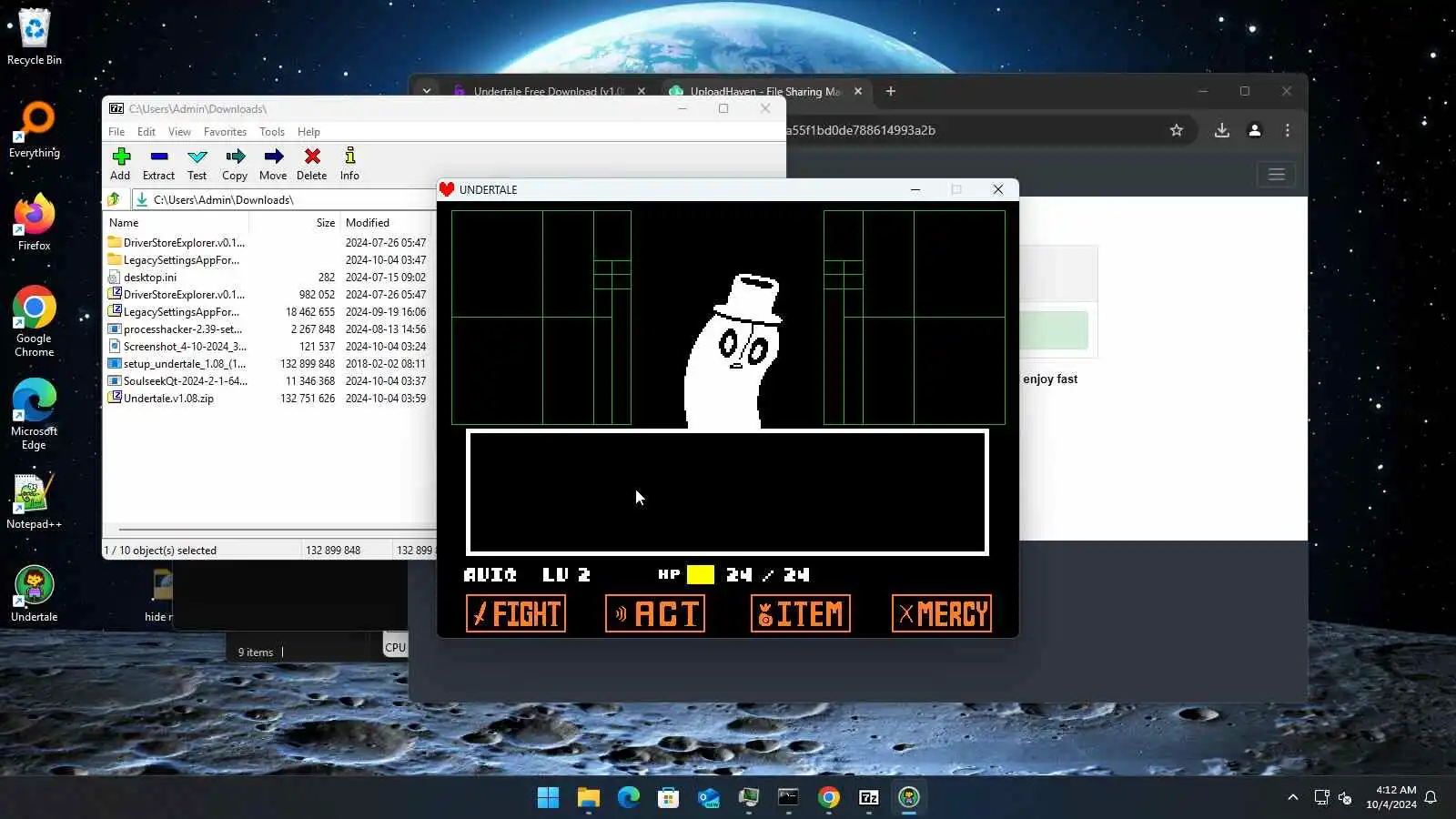Close the Undertale Free Download tab
1456x819 pixels.
pos(642,91)
